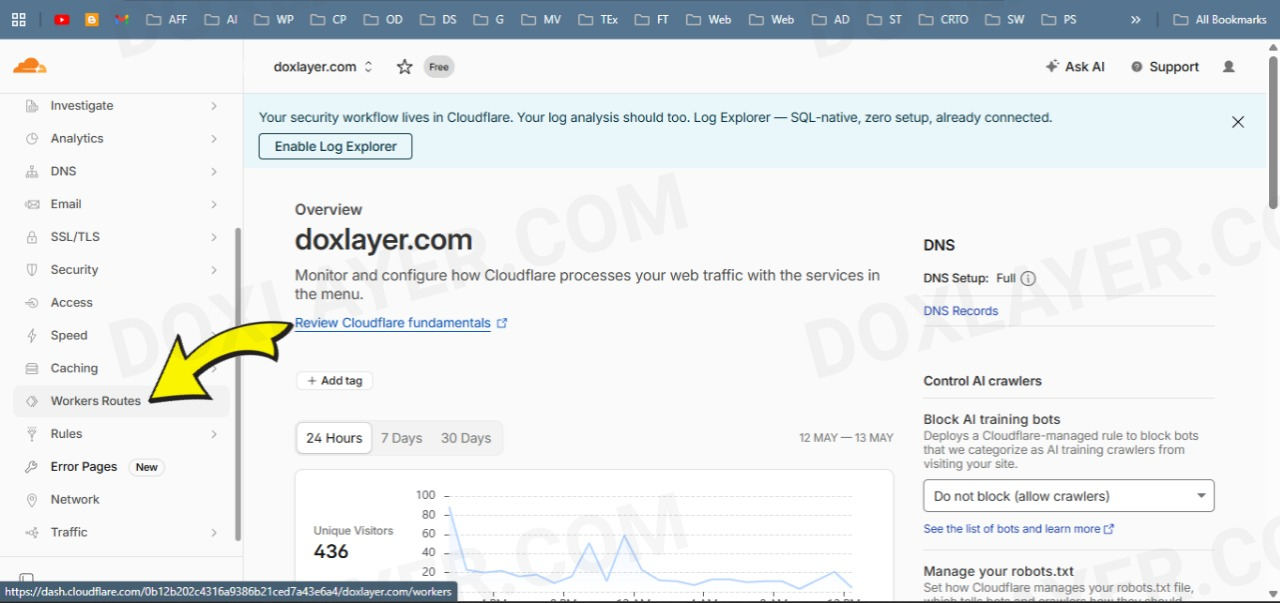Open the DNS Records link
The height and width of the screenshot is (603, 1280).
(x=961, y=311)
